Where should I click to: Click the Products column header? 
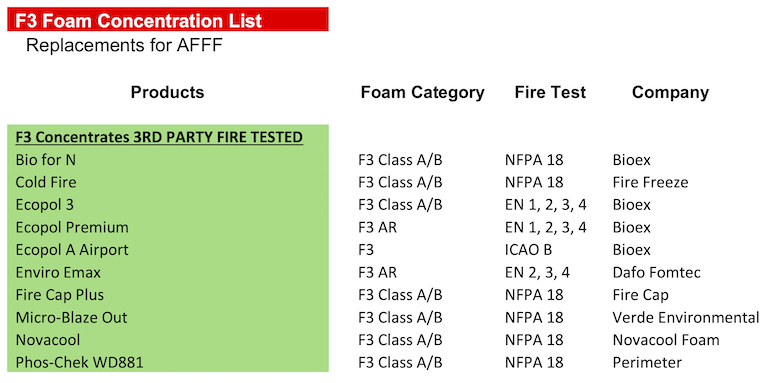[x=167, y=92]
